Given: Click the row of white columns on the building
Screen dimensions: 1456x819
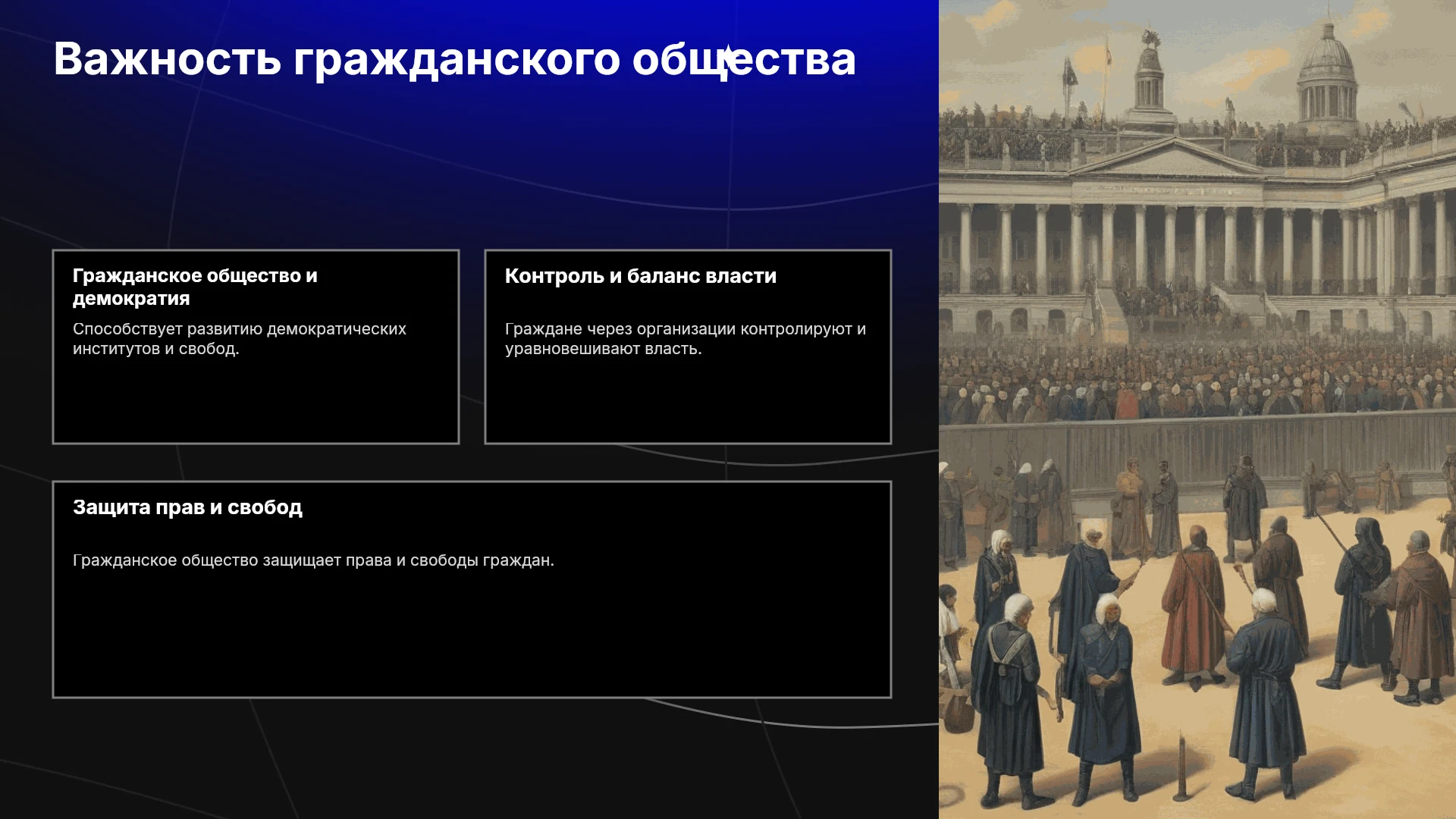Looking at the screenshot, I should point(1198,246).
